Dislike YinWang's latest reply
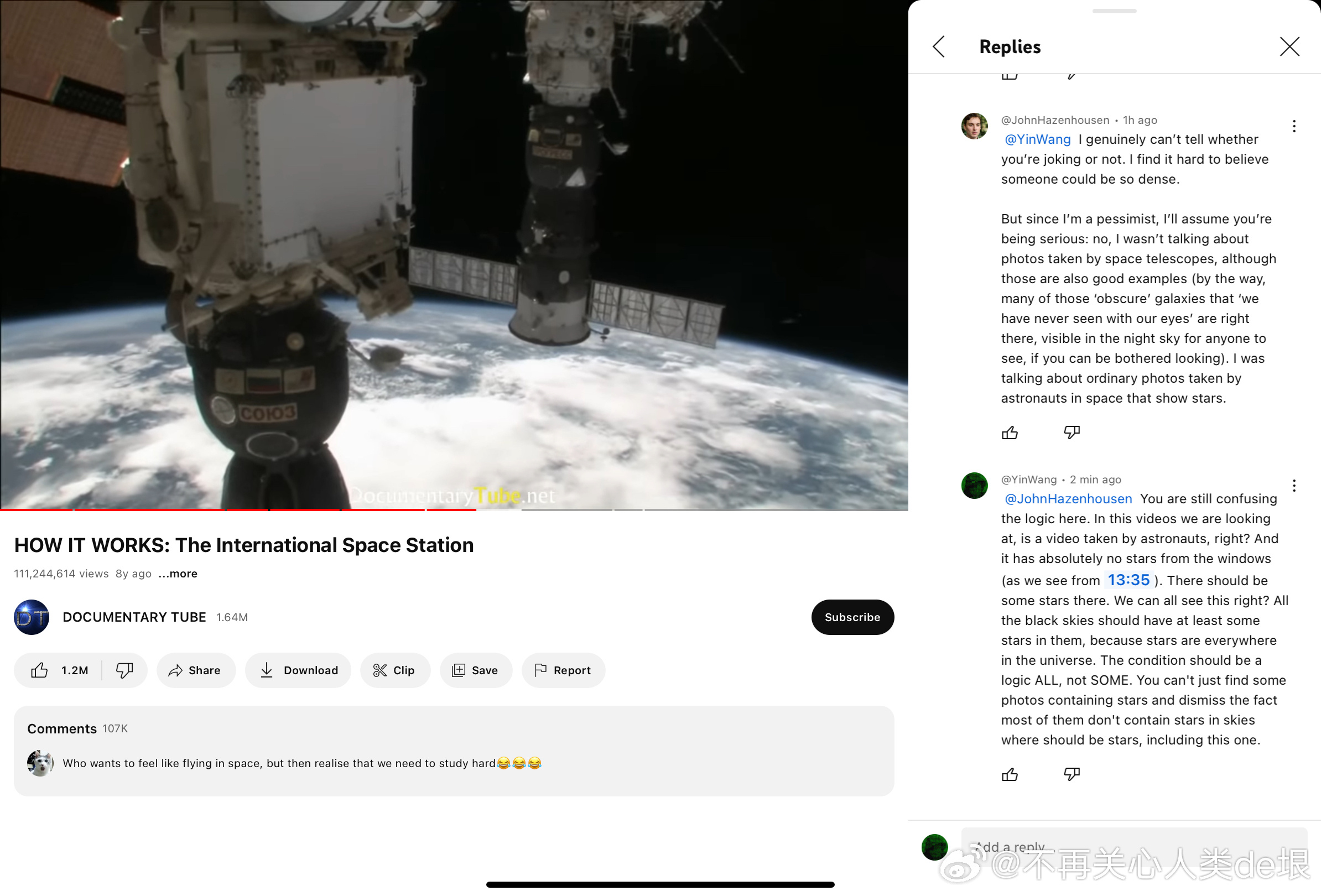Image resolution: width=1321 pixels, height=896 pixels. click(1072, 774)
